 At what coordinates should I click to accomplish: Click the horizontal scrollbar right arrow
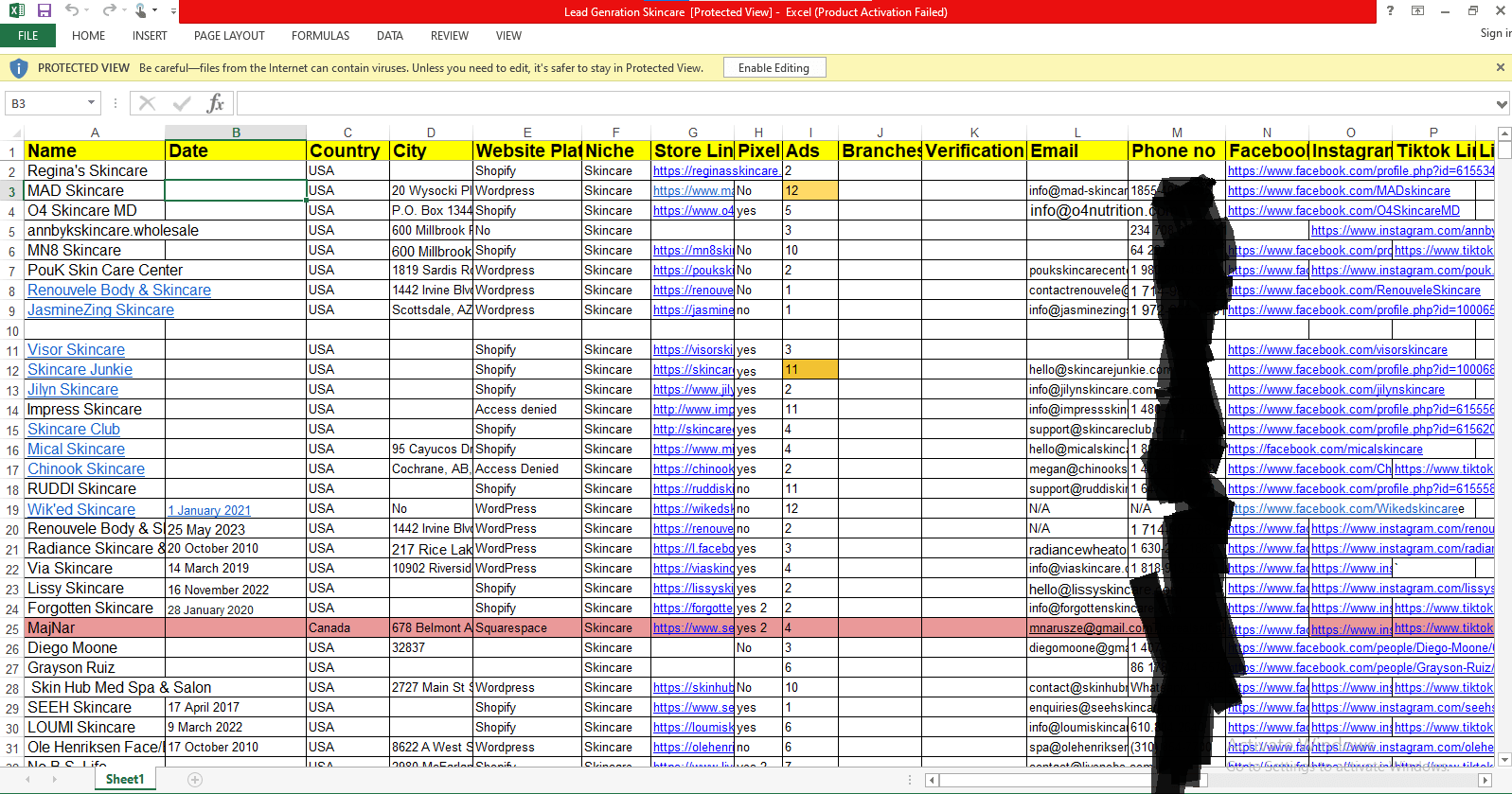pos(1485,780)
